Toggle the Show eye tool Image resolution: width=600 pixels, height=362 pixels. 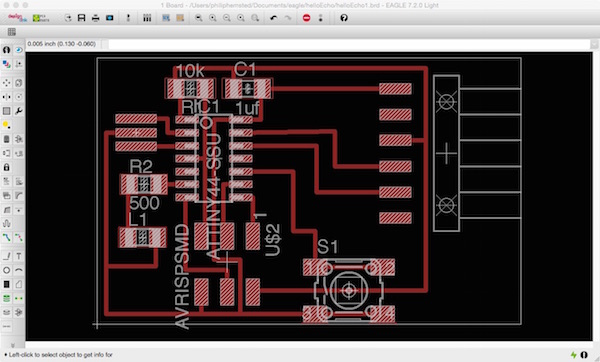(x=18, y=50)
